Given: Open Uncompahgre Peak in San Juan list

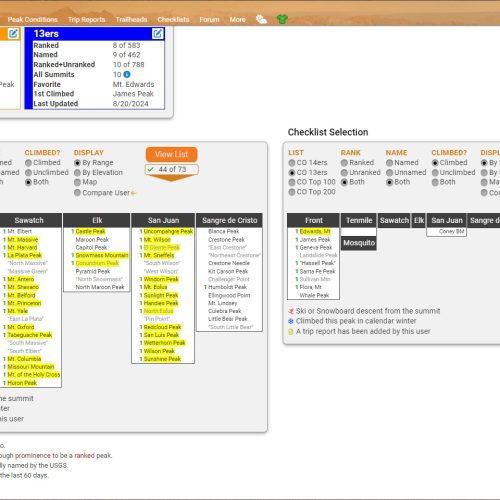Looking at the screenshot, I should (168, 231).
